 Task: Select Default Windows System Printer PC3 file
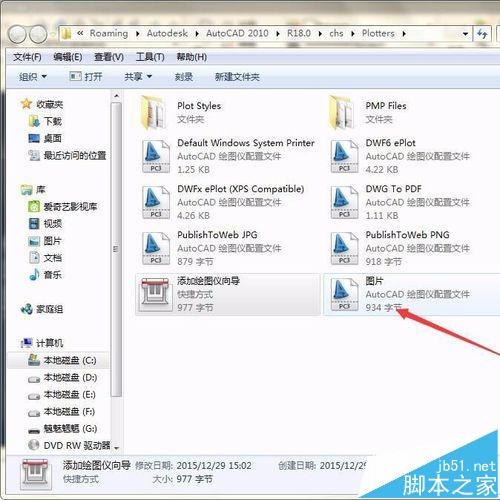[x=227, y=156]
